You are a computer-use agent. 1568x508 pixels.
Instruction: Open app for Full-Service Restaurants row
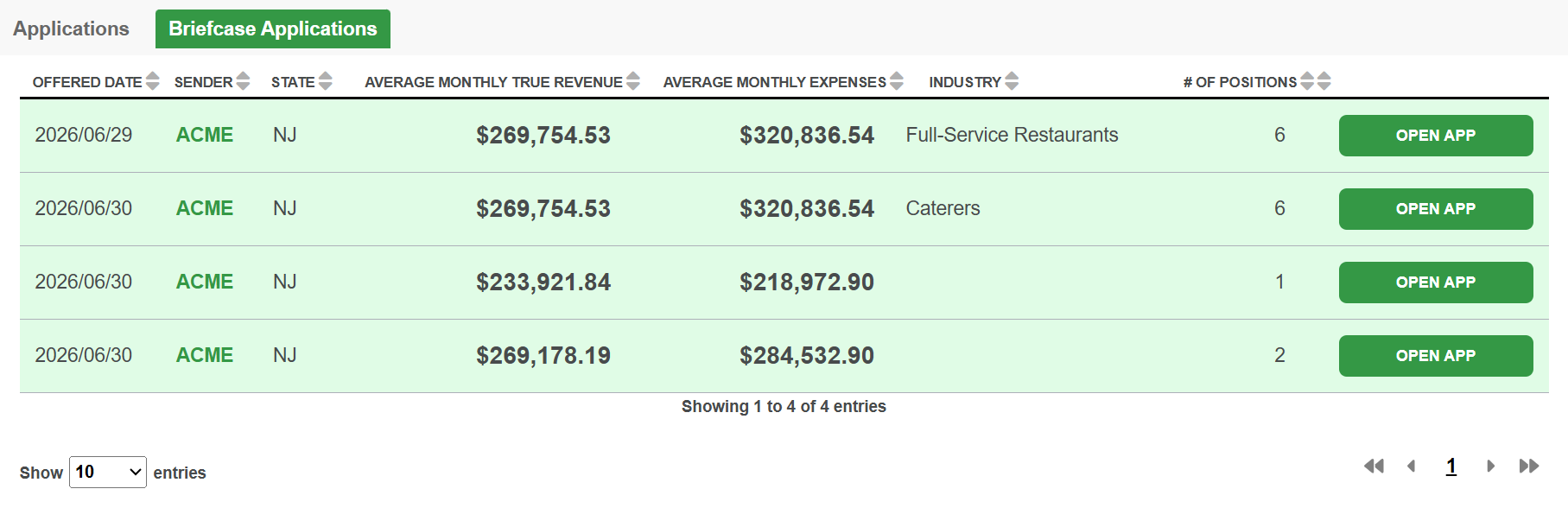pos(1436,136)
